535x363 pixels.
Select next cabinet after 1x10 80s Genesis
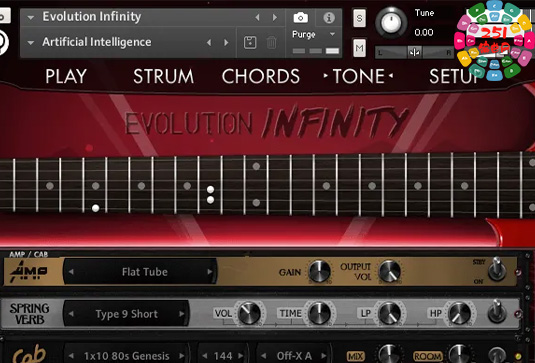coord(182,356)
